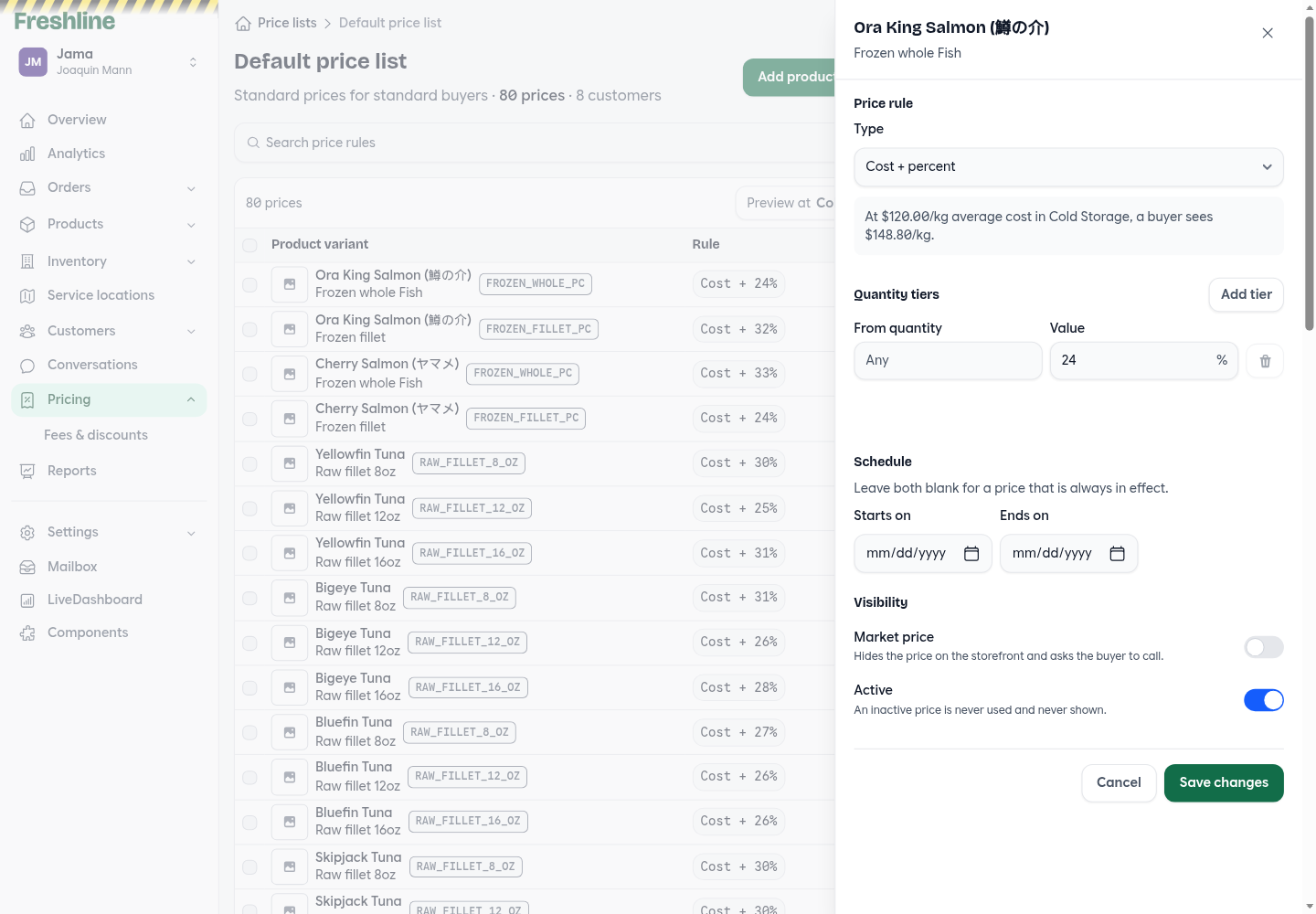Expand the Inventory sidebar section

coord(109,262)
